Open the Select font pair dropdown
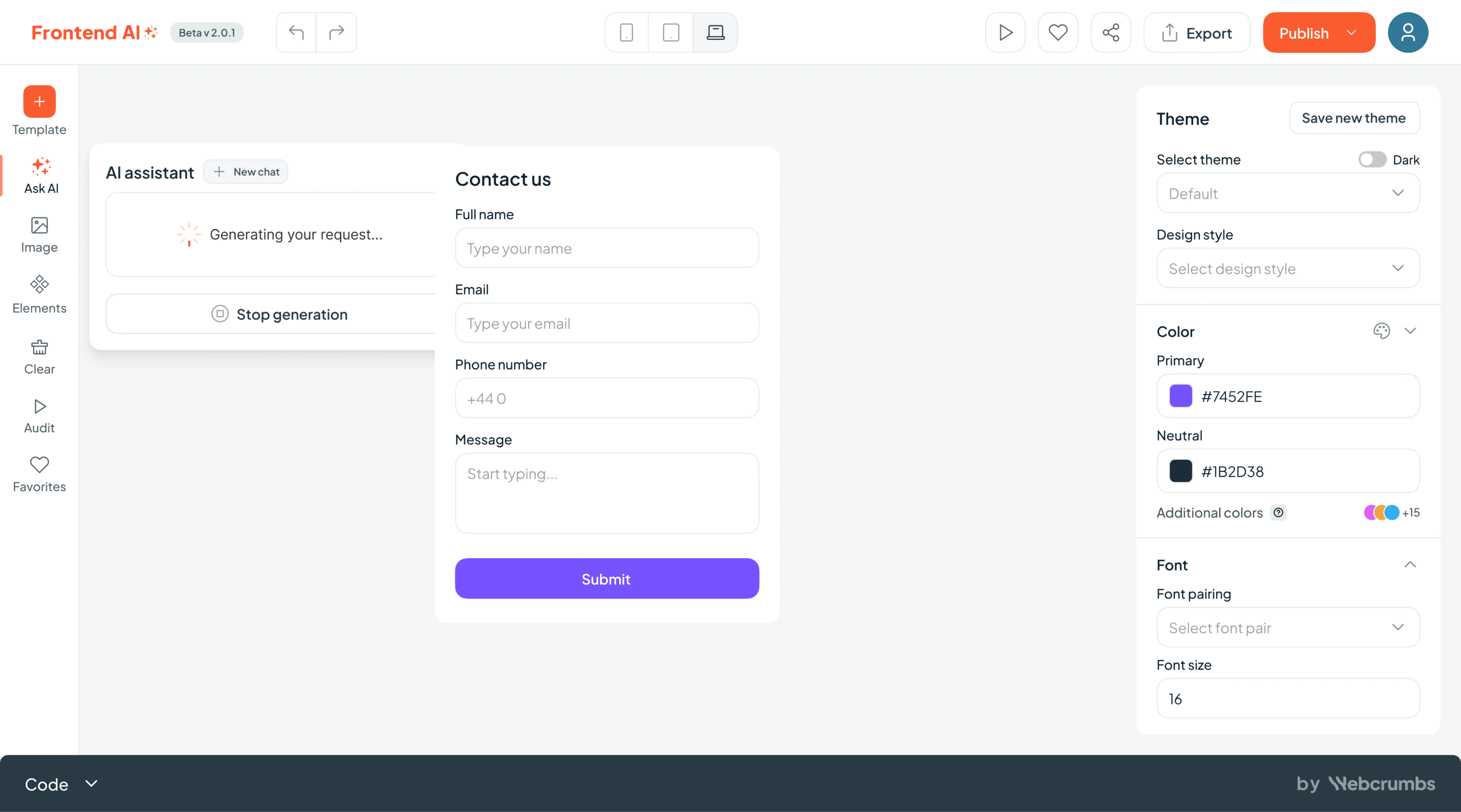 tap(1288, 628)
